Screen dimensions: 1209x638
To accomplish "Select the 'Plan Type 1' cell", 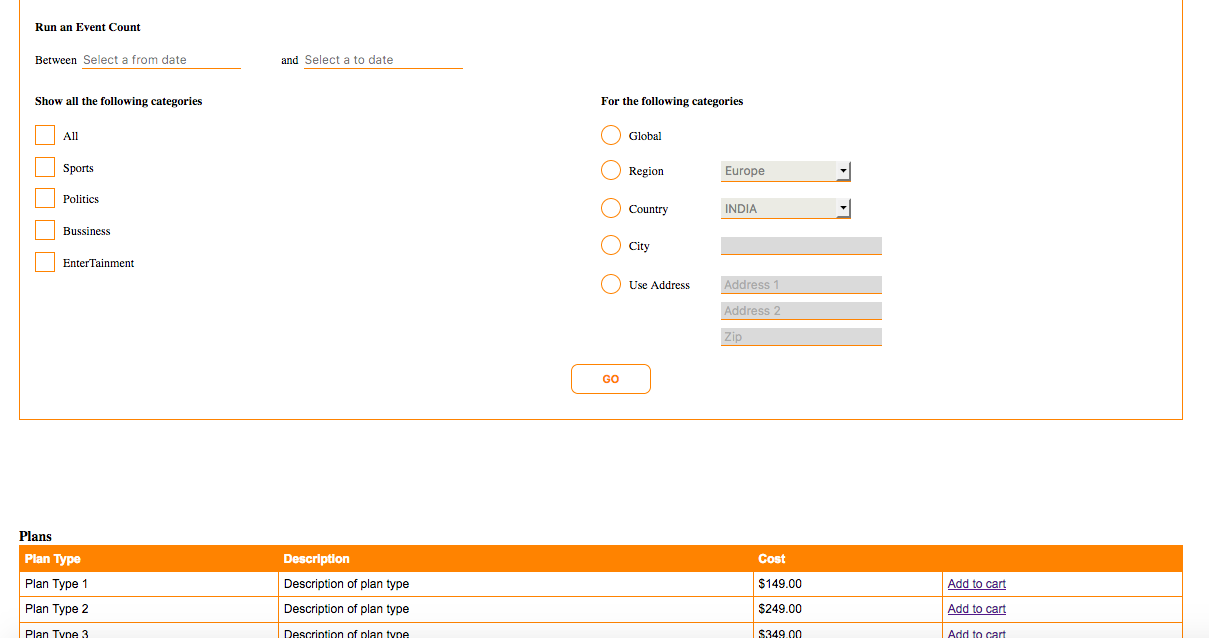I will (149, 584).
